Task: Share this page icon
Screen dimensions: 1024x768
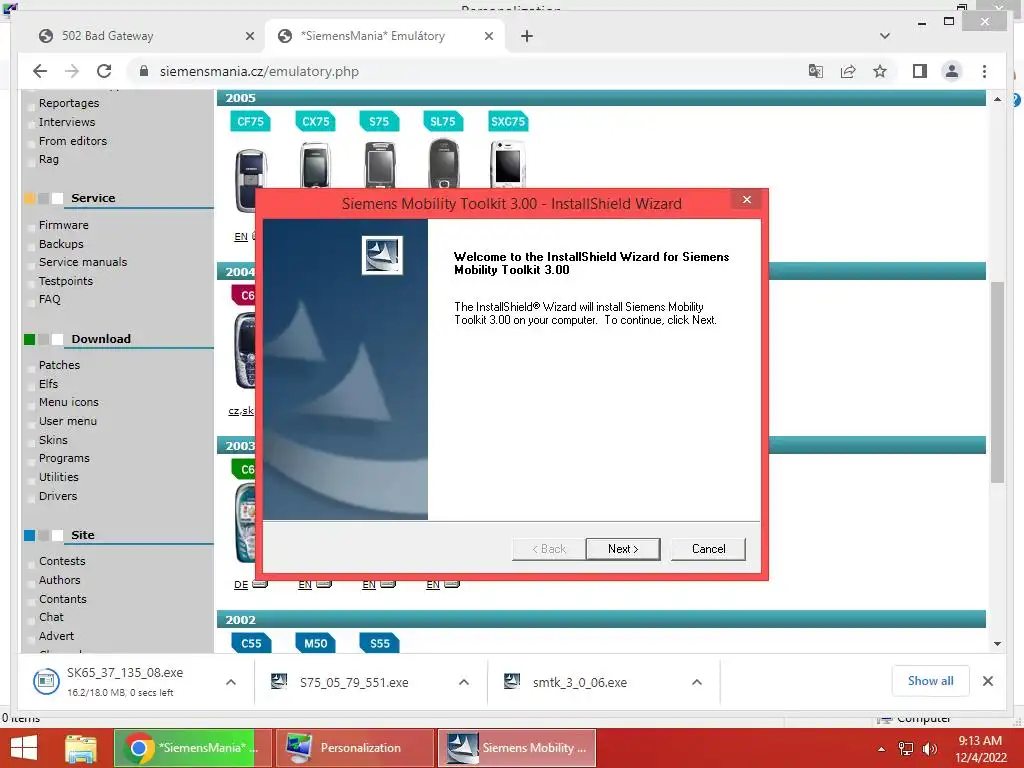Action: [x=848, y=71]
